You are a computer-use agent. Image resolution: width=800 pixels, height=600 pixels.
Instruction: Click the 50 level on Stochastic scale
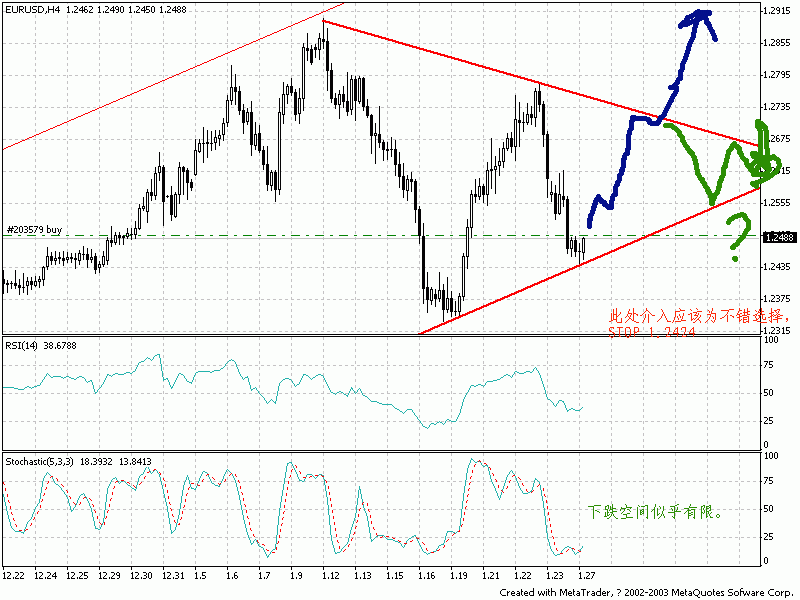tap(768, 509)
